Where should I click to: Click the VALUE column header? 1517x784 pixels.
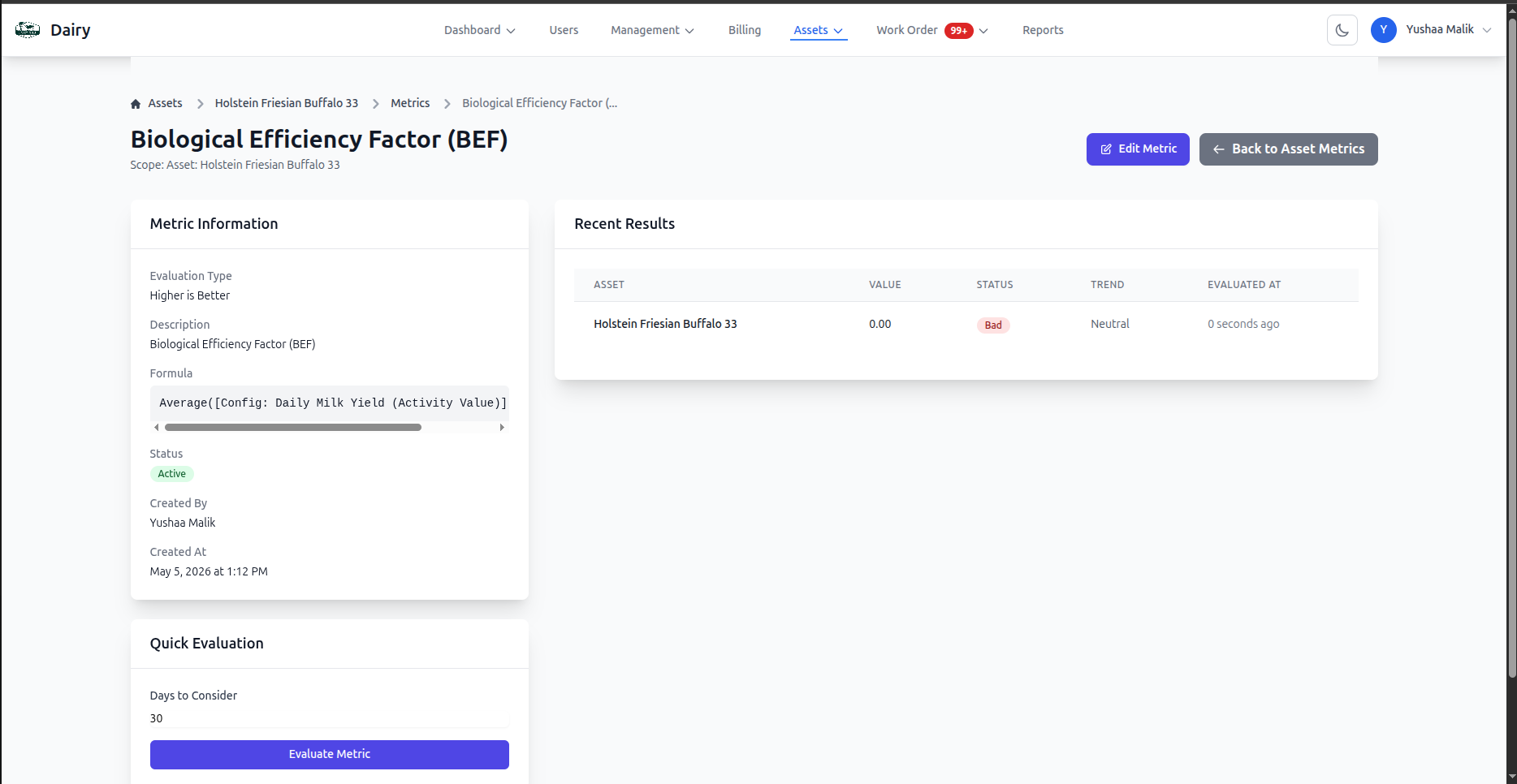coord(885,285)
